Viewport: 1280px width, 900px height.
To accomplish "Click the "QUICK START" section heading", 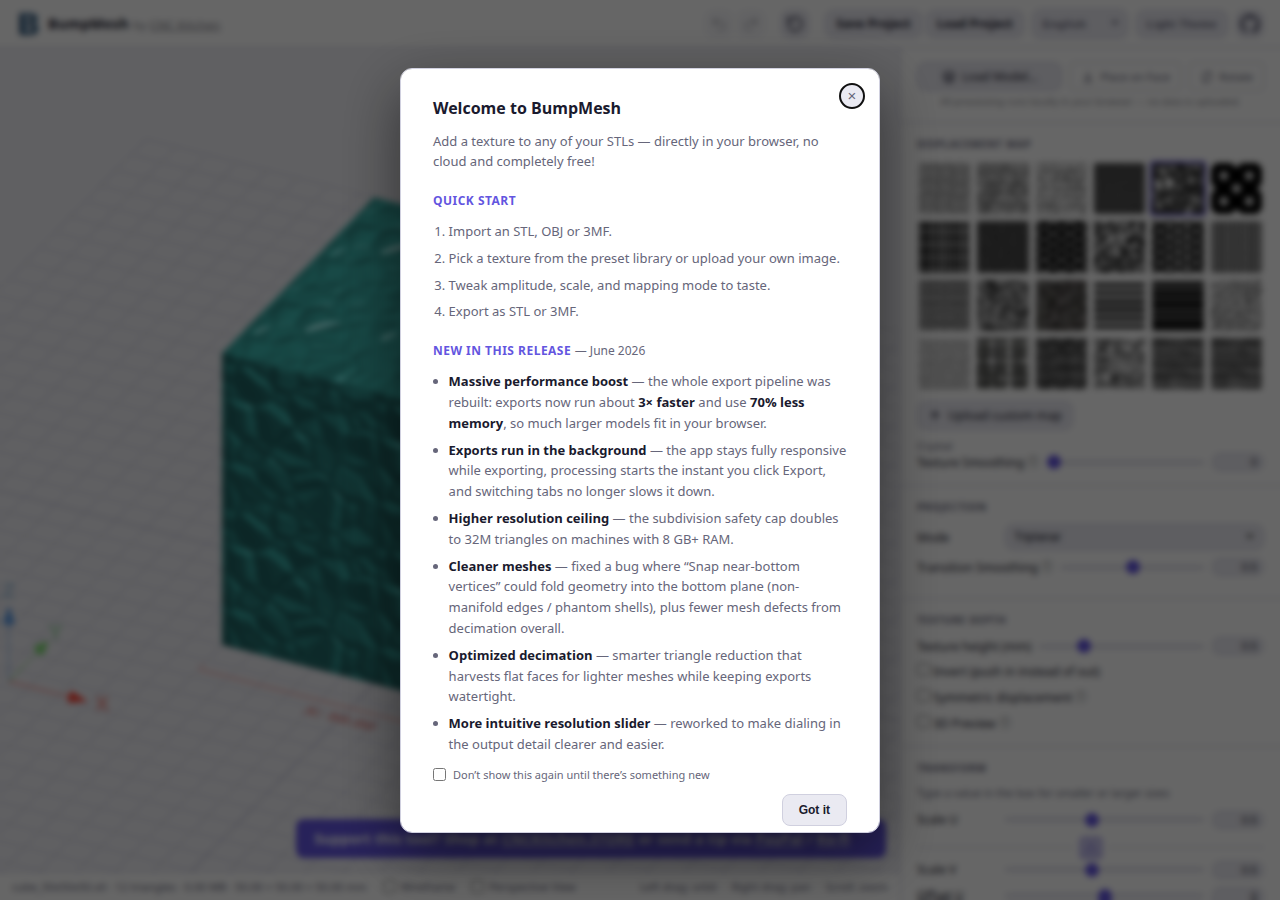I will coord(474,201).
